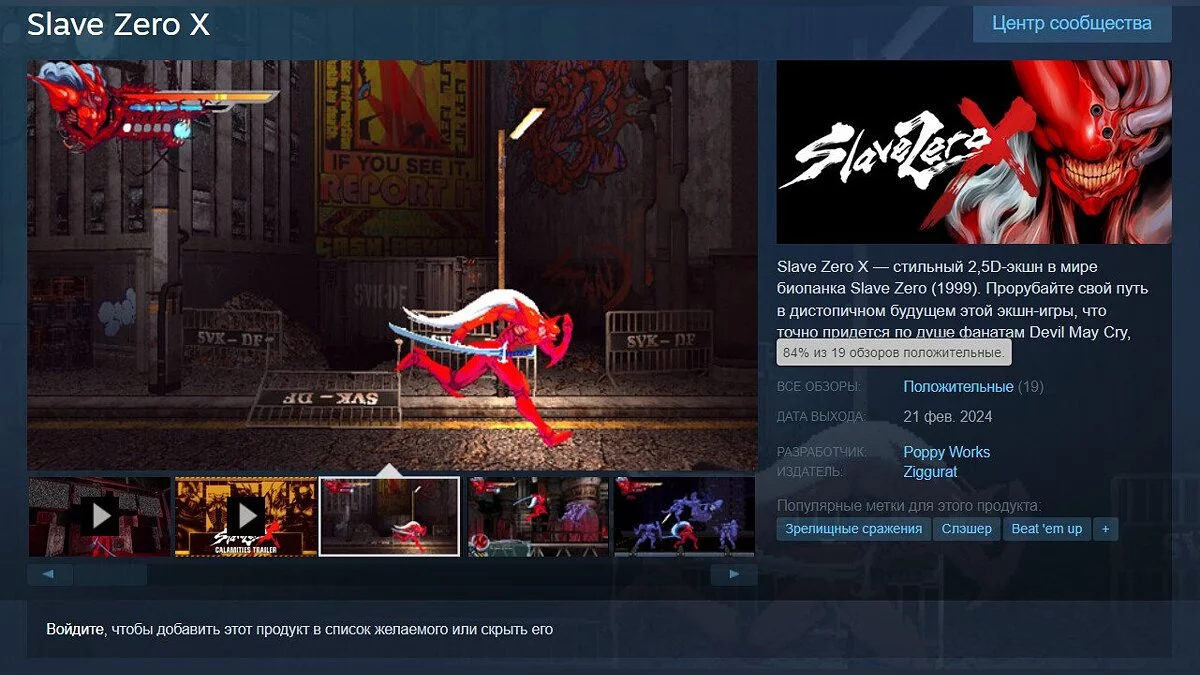Click the game description paragraph
Viewport: 1200px width, 675px height.
963,300
